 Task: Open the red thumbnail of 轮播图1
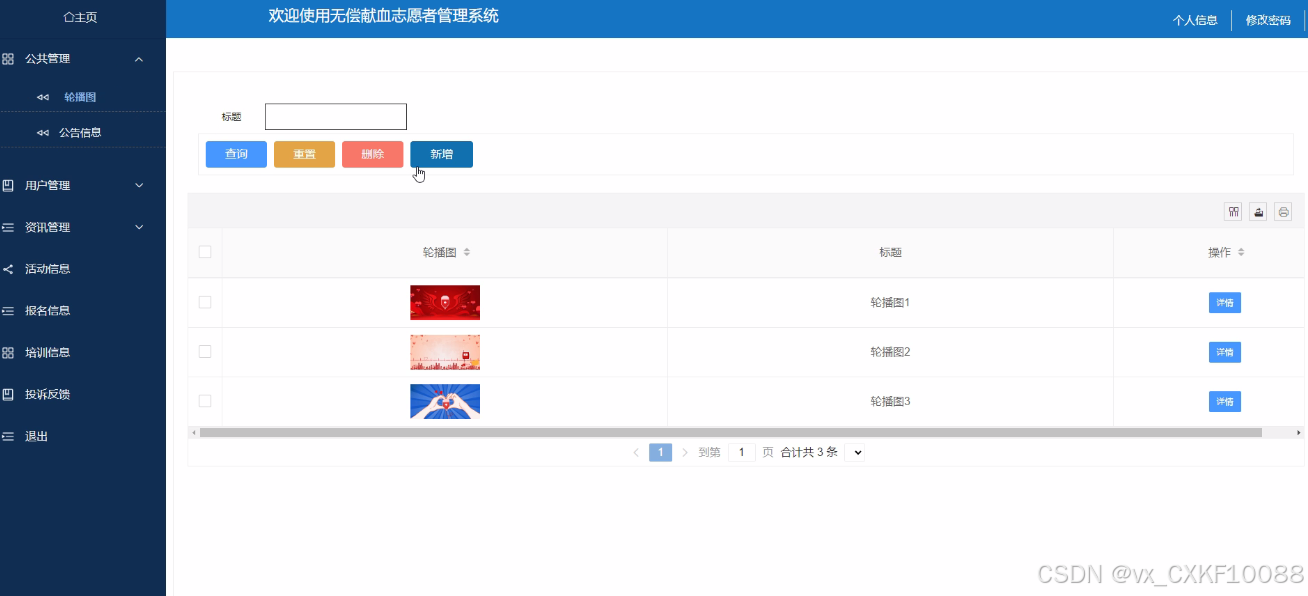pos(445,302)
